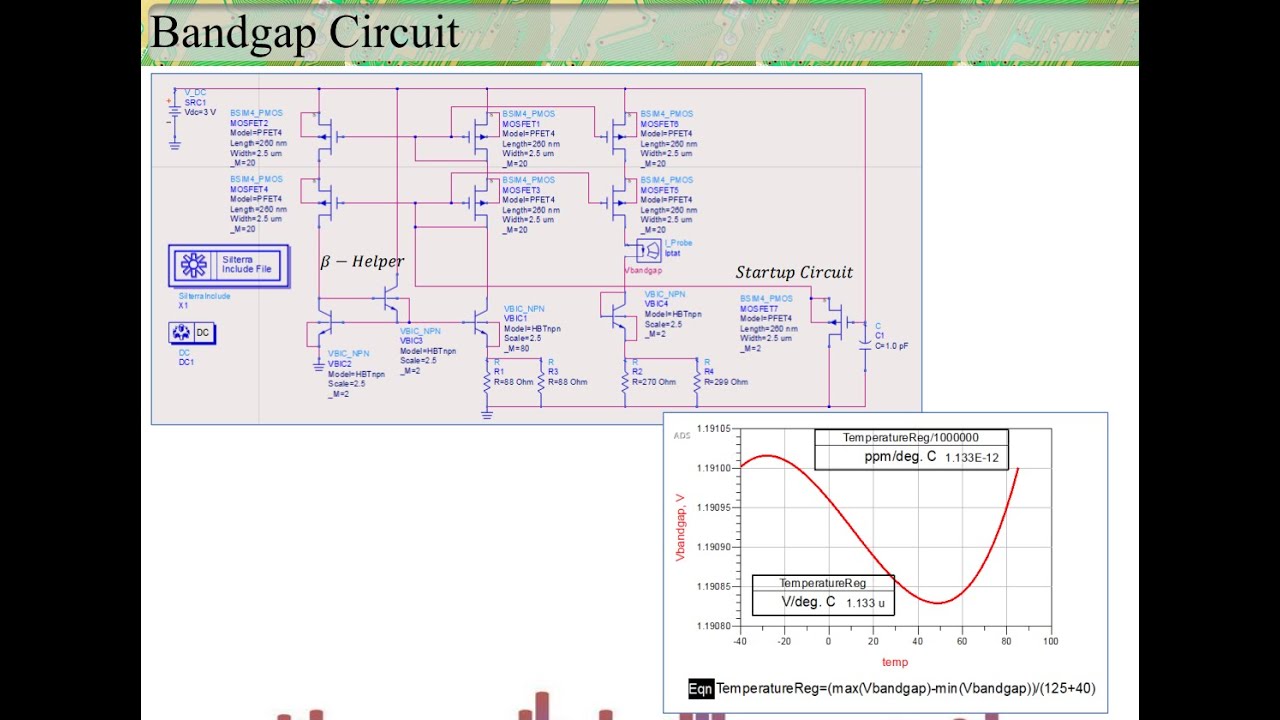Click the Silterra Include File component icon

(x=228, y=266)
